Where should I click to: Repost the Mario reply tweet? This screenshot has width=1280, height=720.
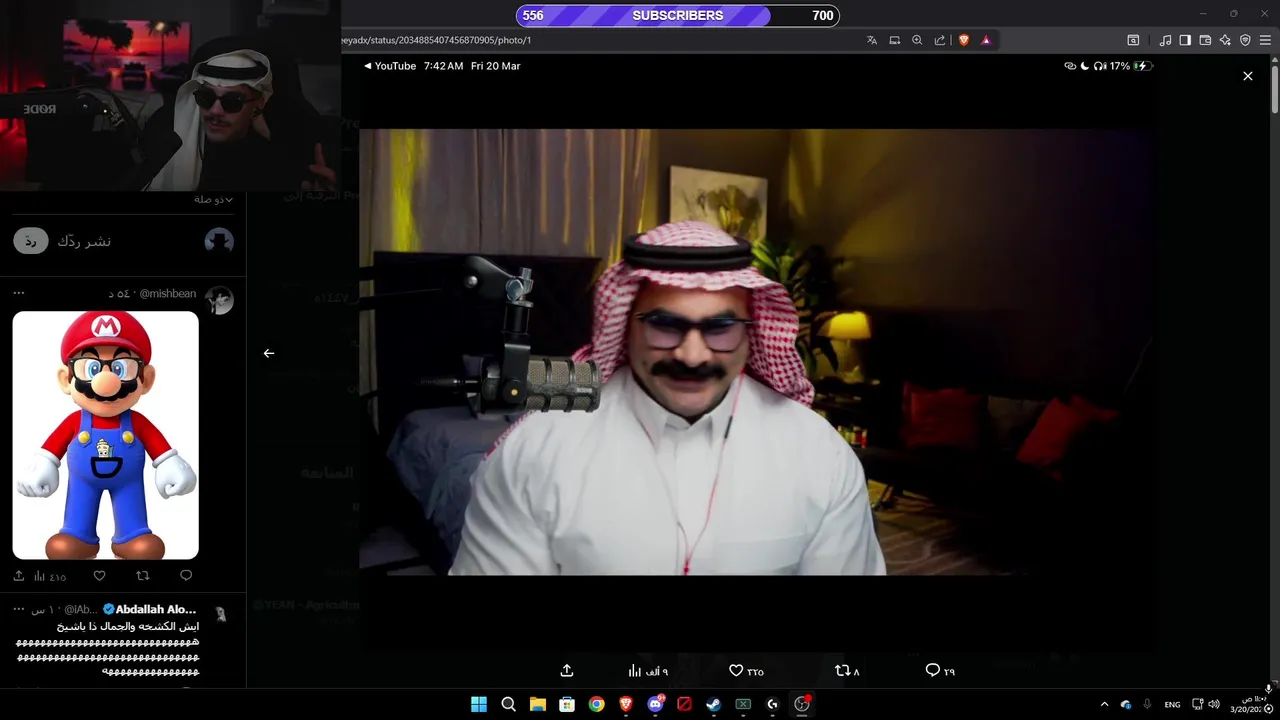143,576
